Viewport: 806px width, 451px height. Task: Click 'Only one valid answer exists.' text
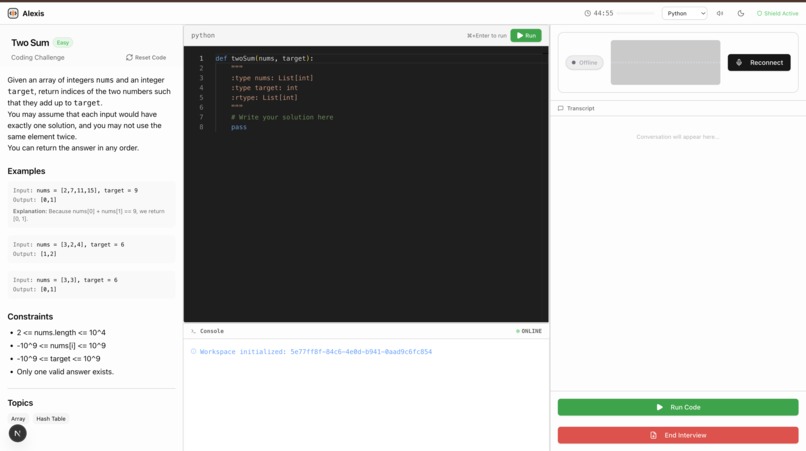point(65,372)
